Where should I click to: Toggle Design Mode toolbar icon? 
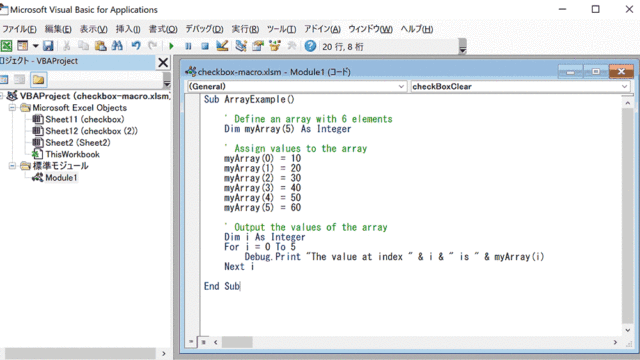[222, 46]
